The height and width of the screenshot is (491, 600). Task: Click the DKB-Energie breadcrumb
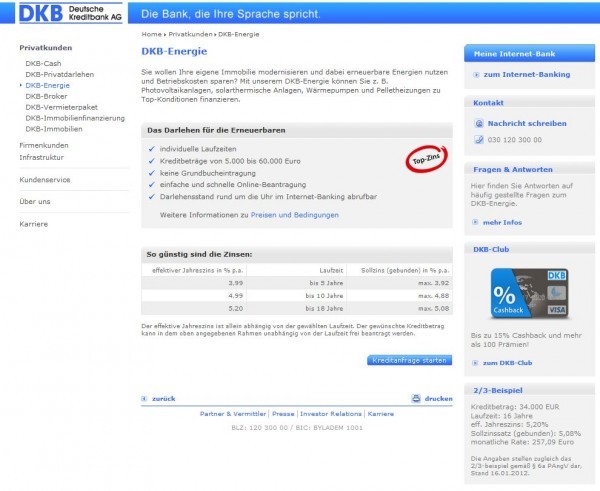click(x=239, y=34)
